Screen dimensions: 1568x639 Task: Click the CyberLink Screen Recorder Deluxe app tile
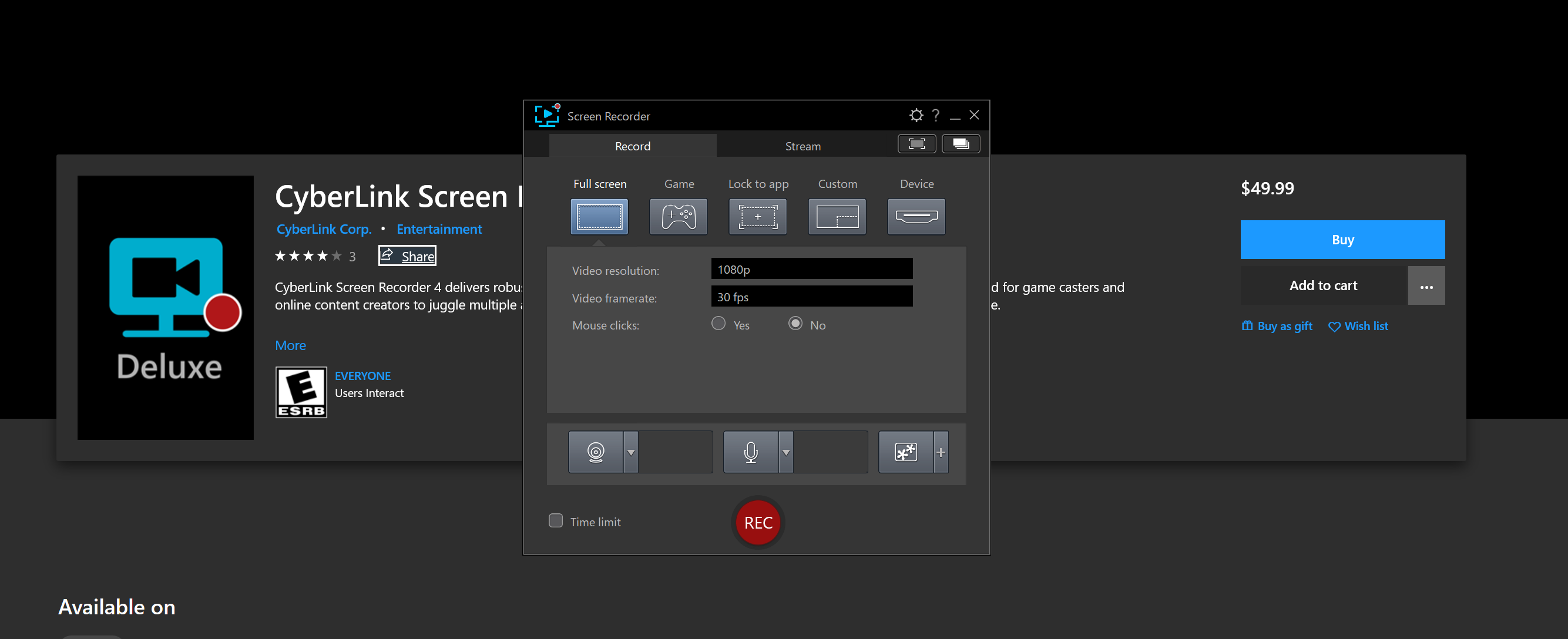click(166, 308)
